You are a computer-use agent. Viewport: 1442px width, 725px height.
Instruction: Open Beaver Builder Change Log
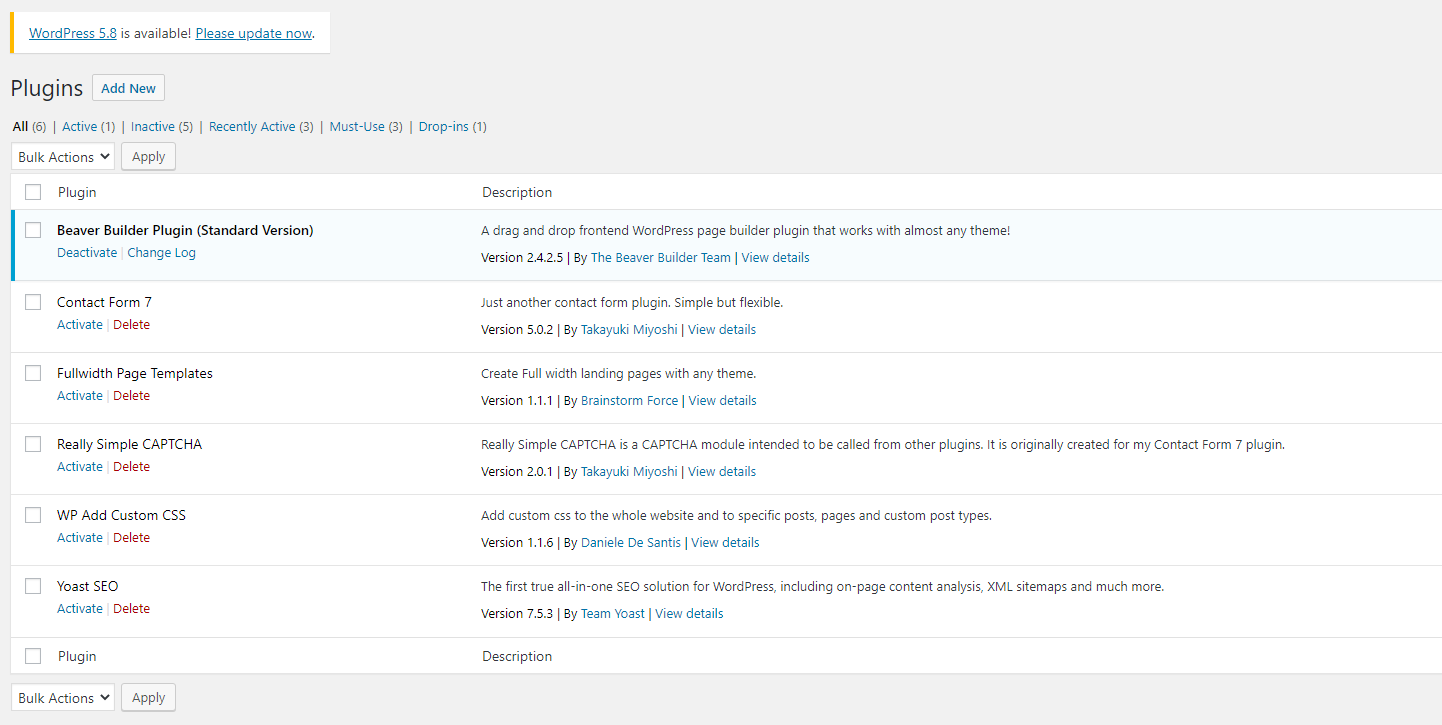(161, 253)
